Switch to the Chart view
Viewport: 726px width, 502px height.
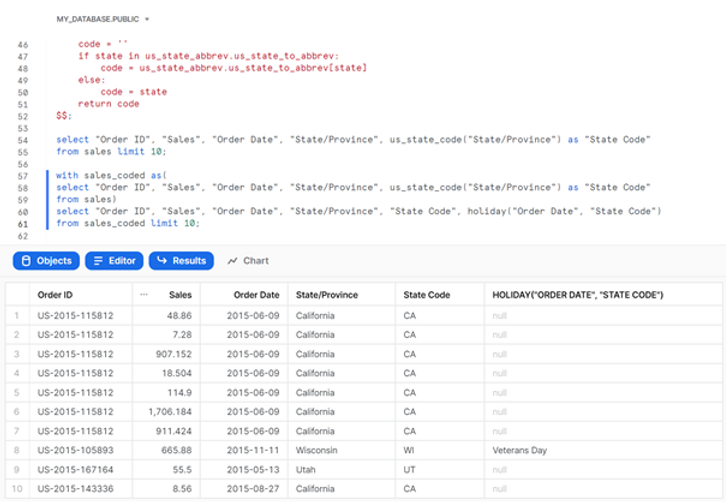(248, 261)
